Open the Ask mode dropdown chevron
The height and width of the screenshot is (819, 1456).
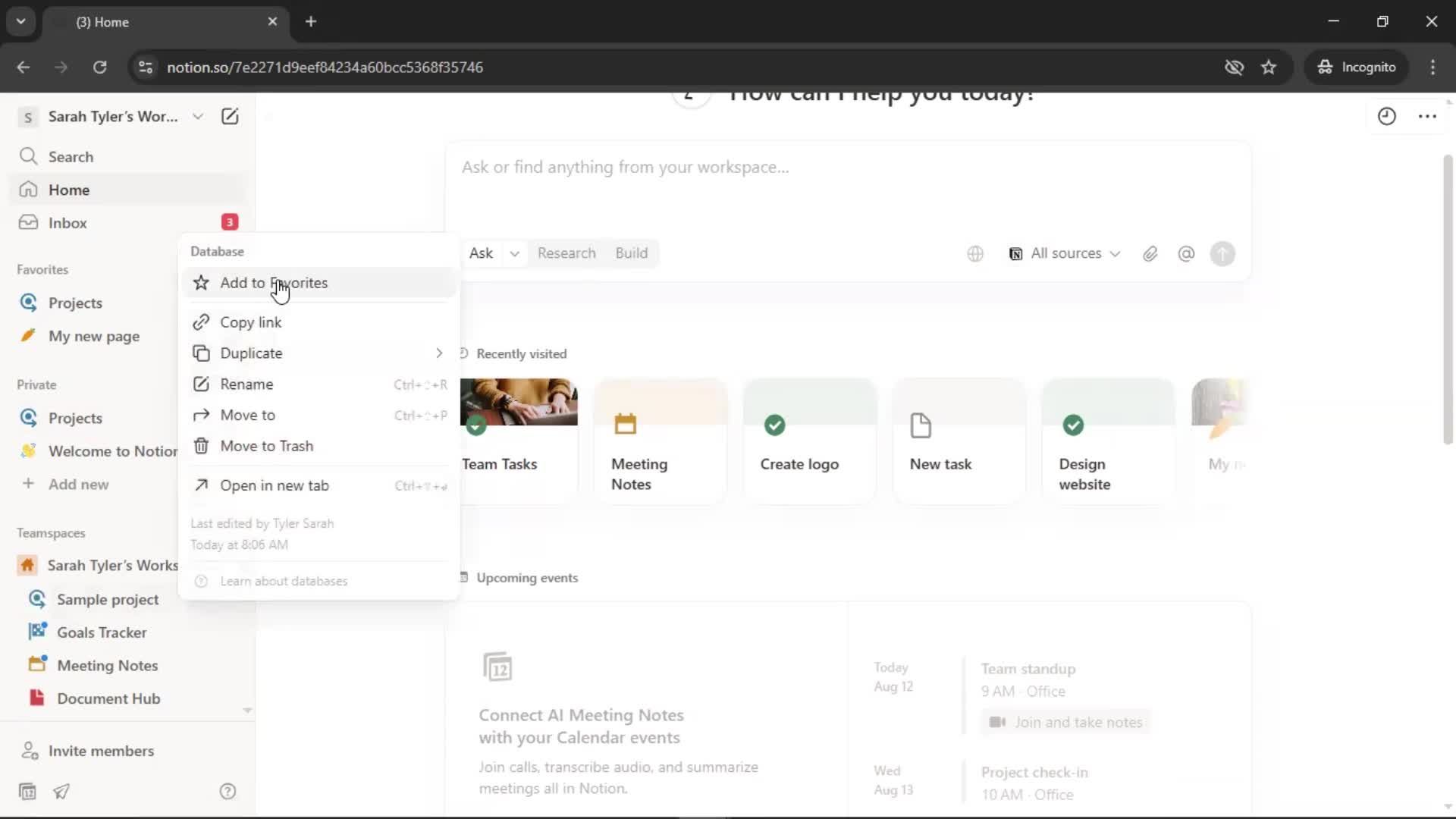[x=514, y=253]
